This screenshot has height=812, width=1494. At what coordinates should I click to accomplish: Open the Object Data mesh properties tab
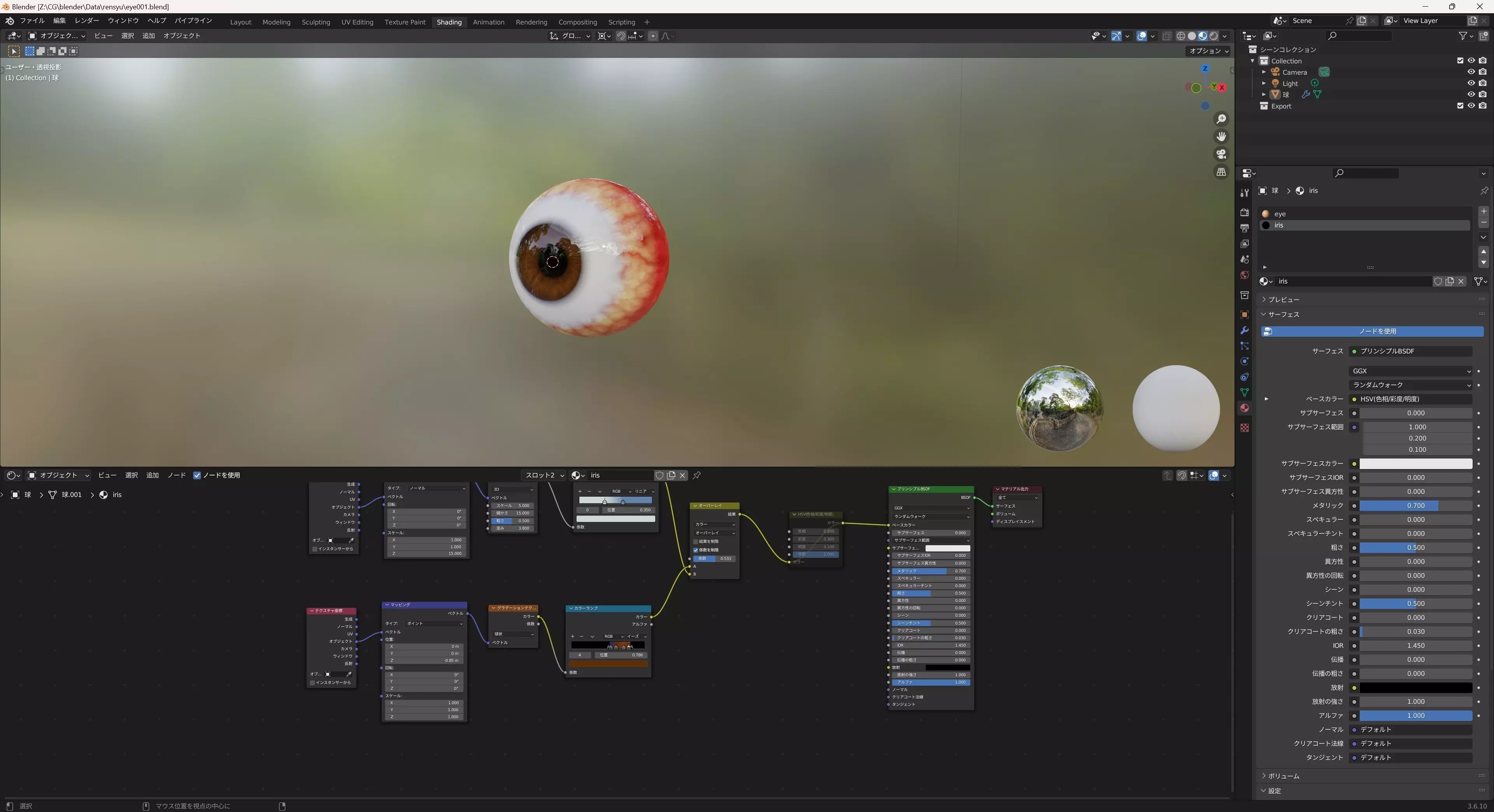point(1244,392)
